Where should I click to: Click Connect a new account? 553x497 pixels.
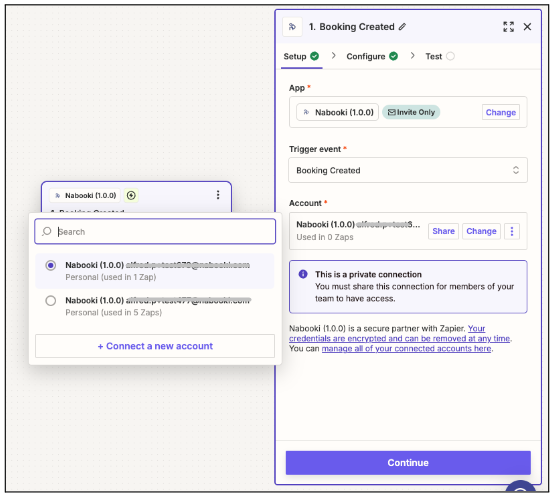[155, 346]
